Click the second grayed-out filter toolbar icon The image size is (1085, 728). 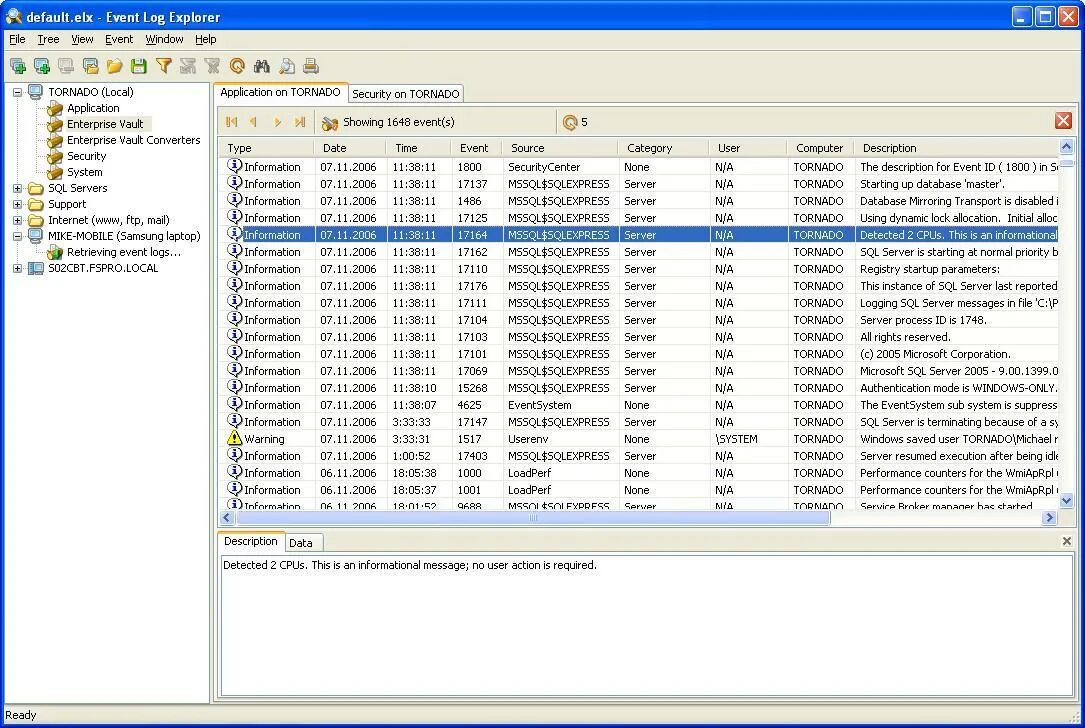coord(212,66)
